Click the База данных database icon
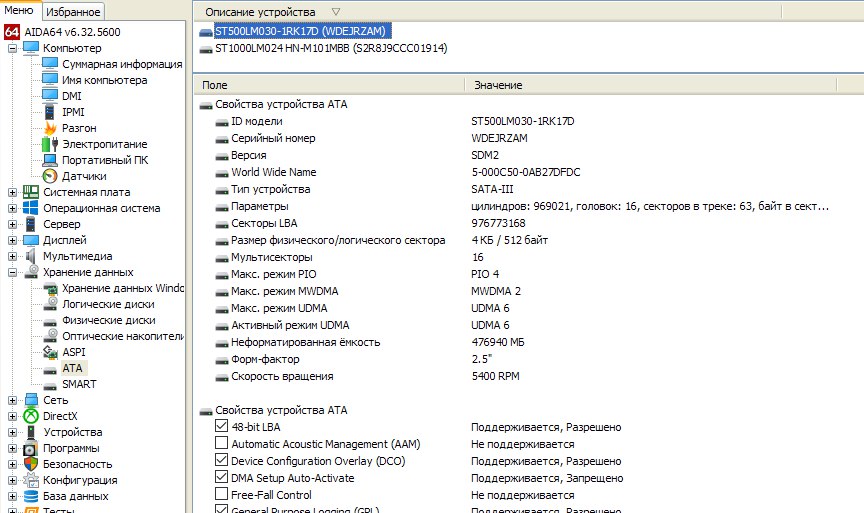 [x=31, y=495]
